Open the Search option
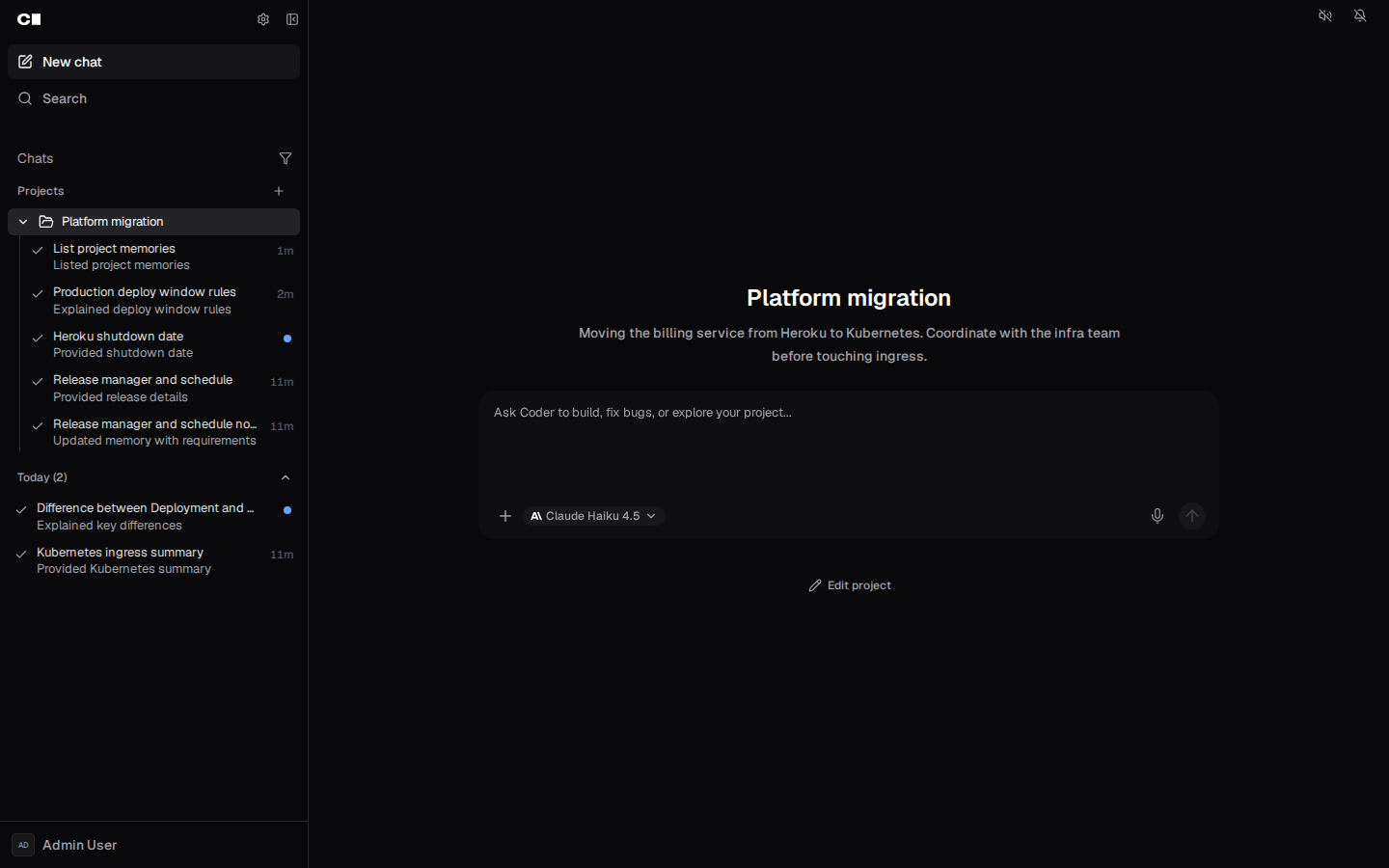1389x868 pixels. [x=154, y=98]
